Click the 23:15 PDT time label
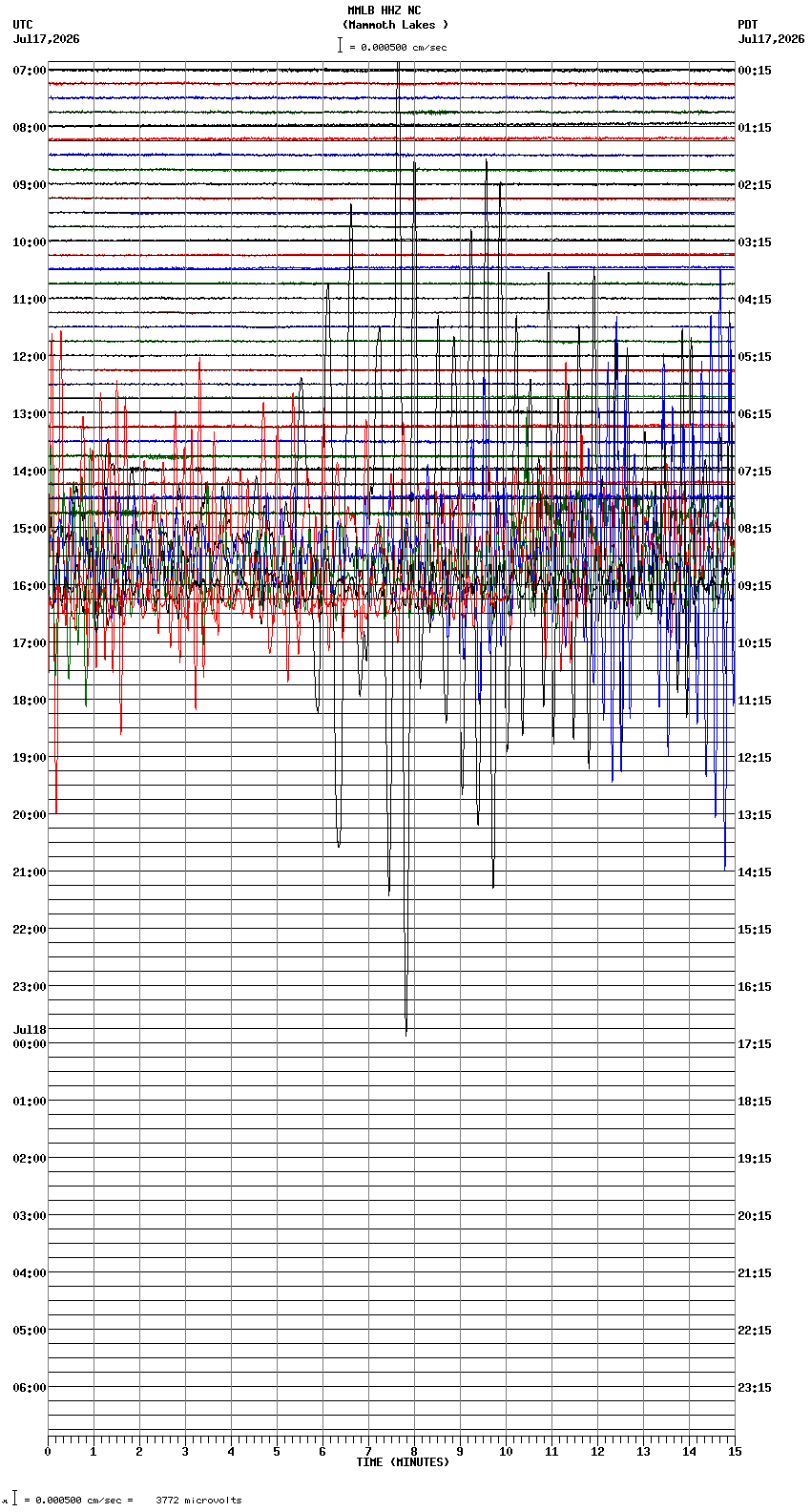Image resolution: width=811 pixels, height=1512 pixels. (x=755, y=1388)
